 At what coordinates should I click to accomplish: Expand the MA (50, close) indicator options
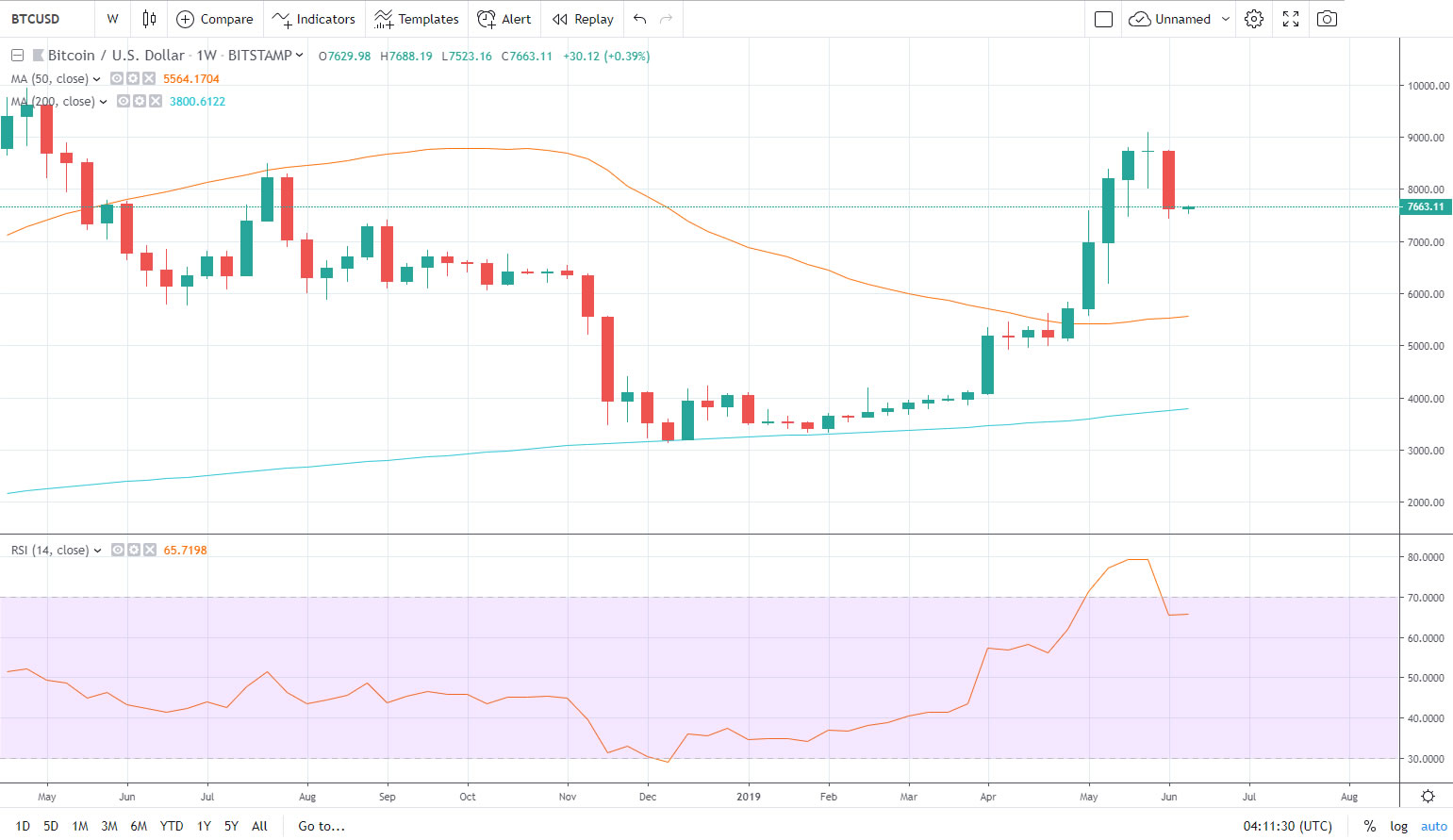click(x=95, y=78)
